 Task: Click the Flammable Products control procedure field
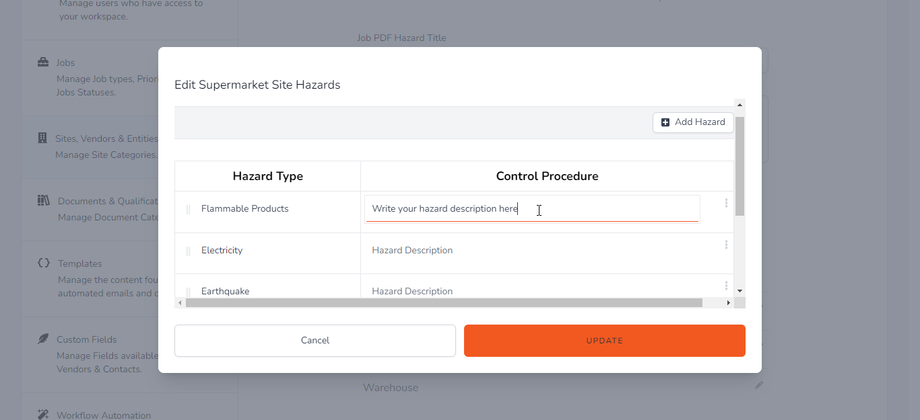coord(531,209)
